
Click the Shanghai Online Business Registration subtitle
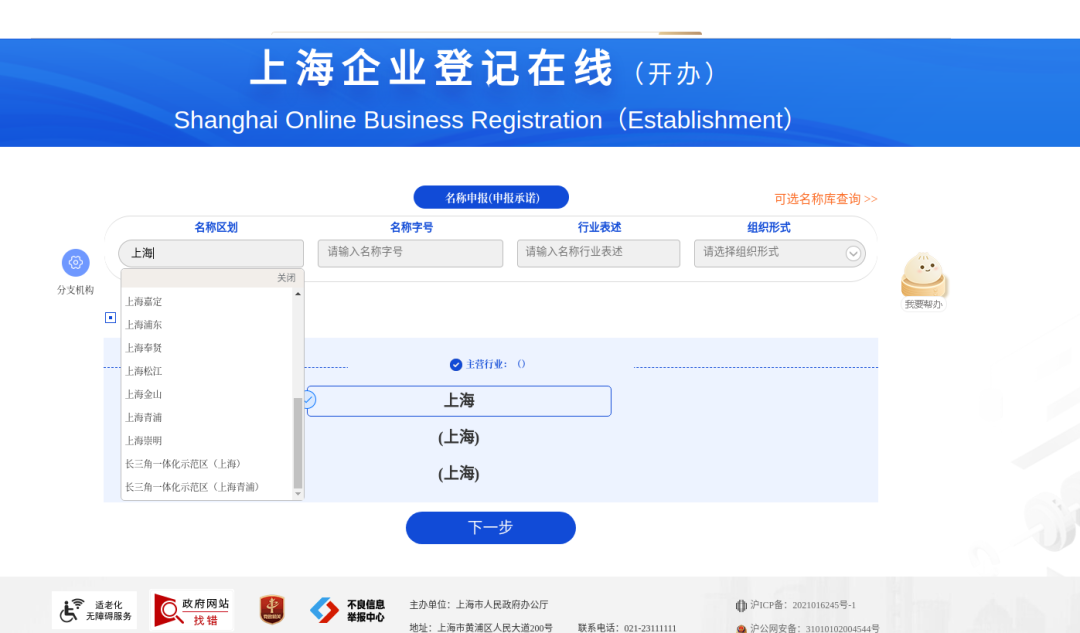click(483, 120)
